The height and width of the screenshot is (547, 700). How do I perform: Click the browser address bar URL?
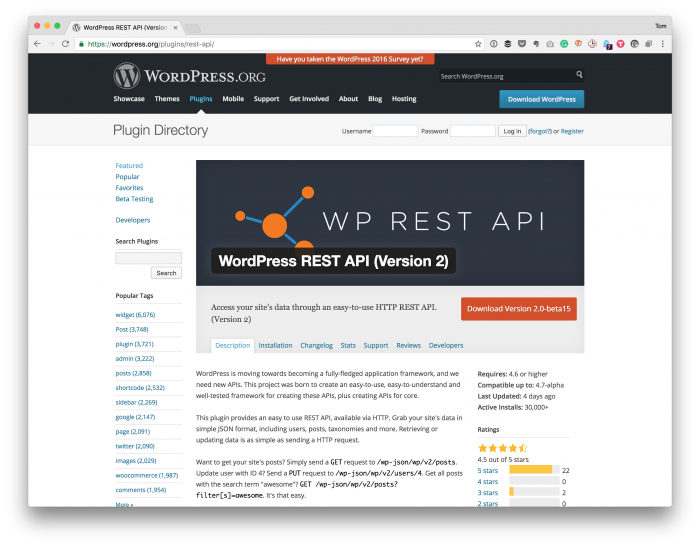point(151,44)
